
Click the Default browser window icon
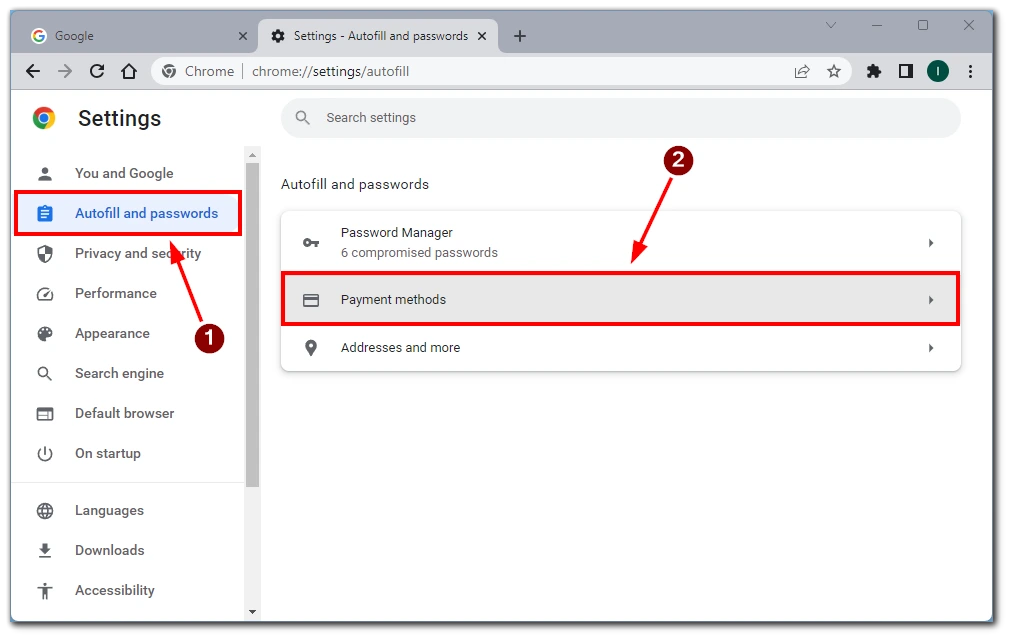point(44,414)
